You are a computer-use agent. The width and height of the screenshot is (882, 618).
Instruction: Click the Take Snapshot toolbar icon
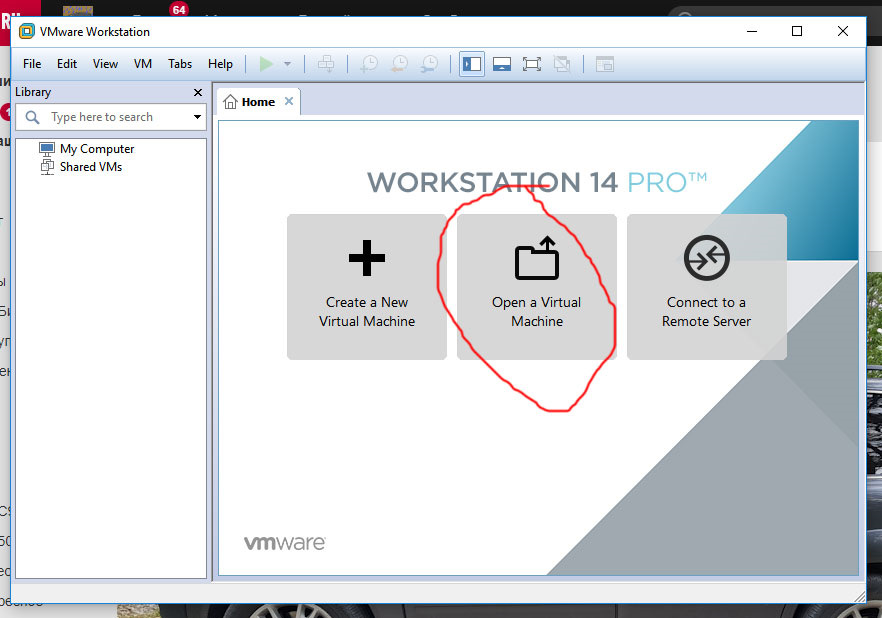(369, 64)
